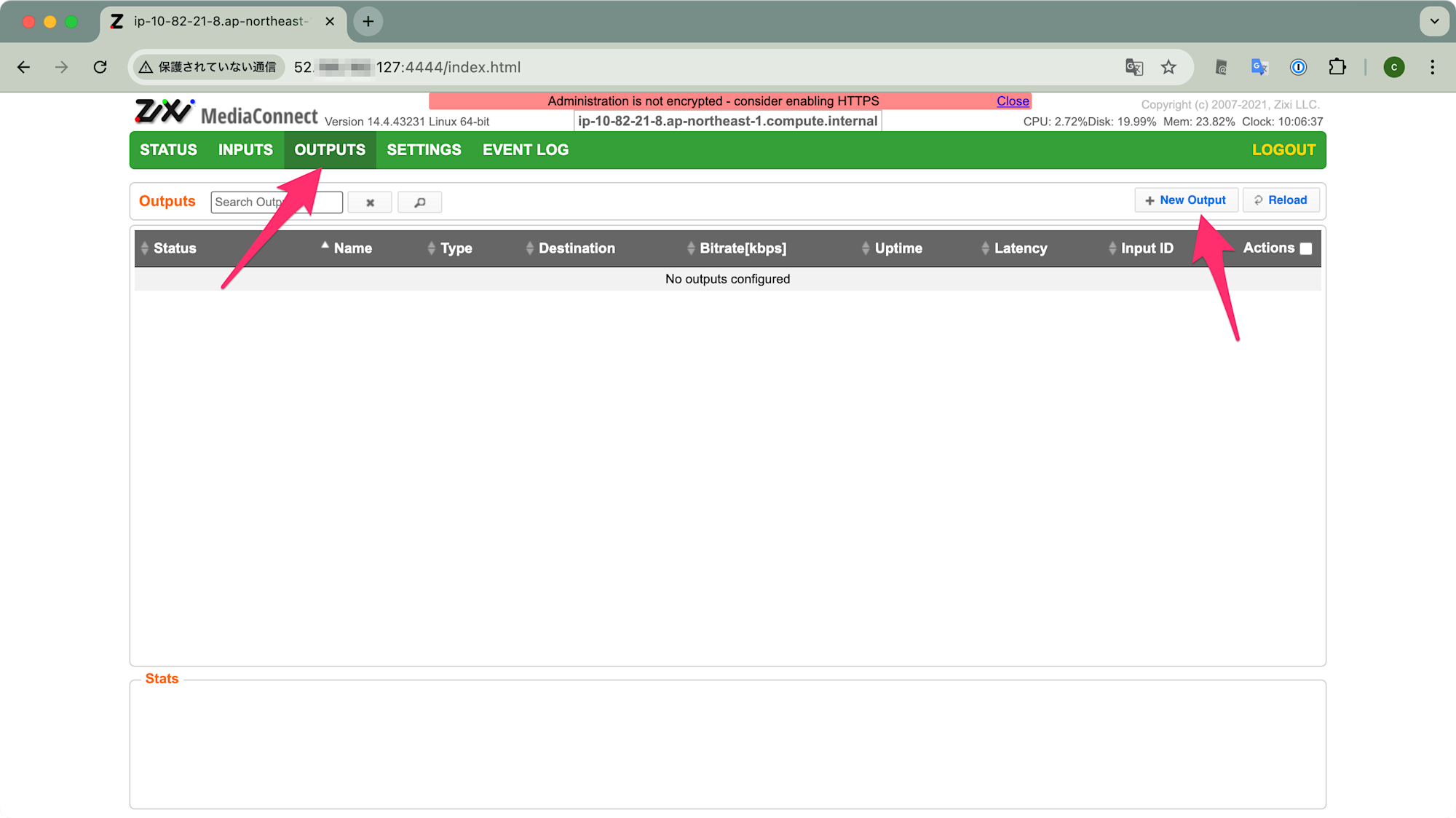The height and width of the screenshot is (818, 1456).
Task: Open the Chrome three-dot menu
Action: [1432, 67]
